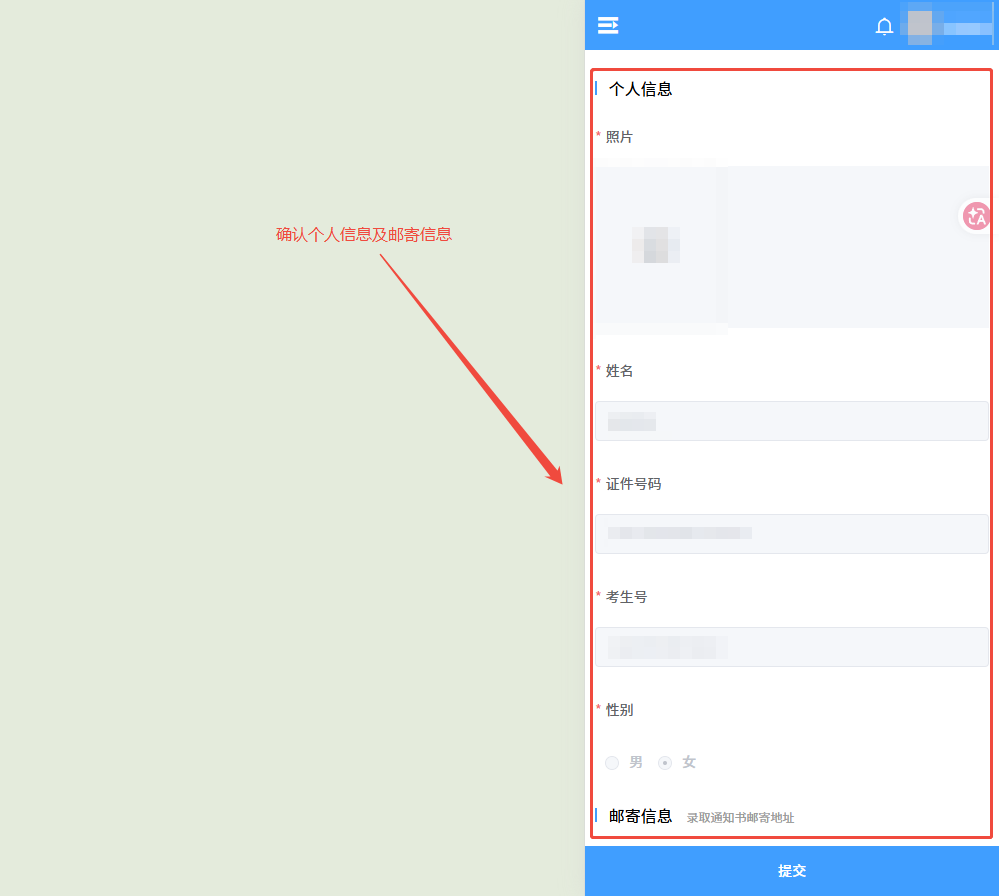
Task: Click into the 姓名 input field
Action: click(791, 421)
